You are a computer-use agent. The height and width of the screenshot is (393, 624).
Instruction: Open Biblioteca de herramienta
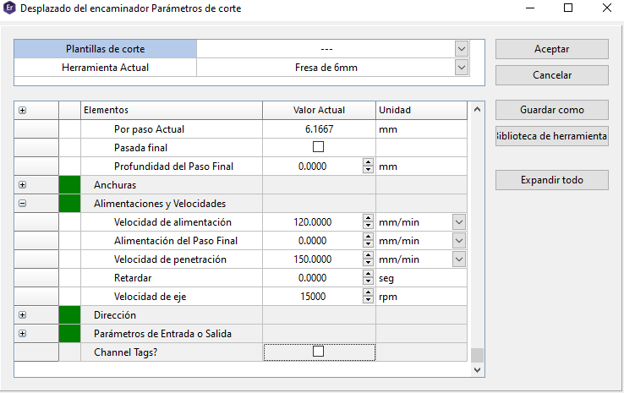(x=552, y=136)
